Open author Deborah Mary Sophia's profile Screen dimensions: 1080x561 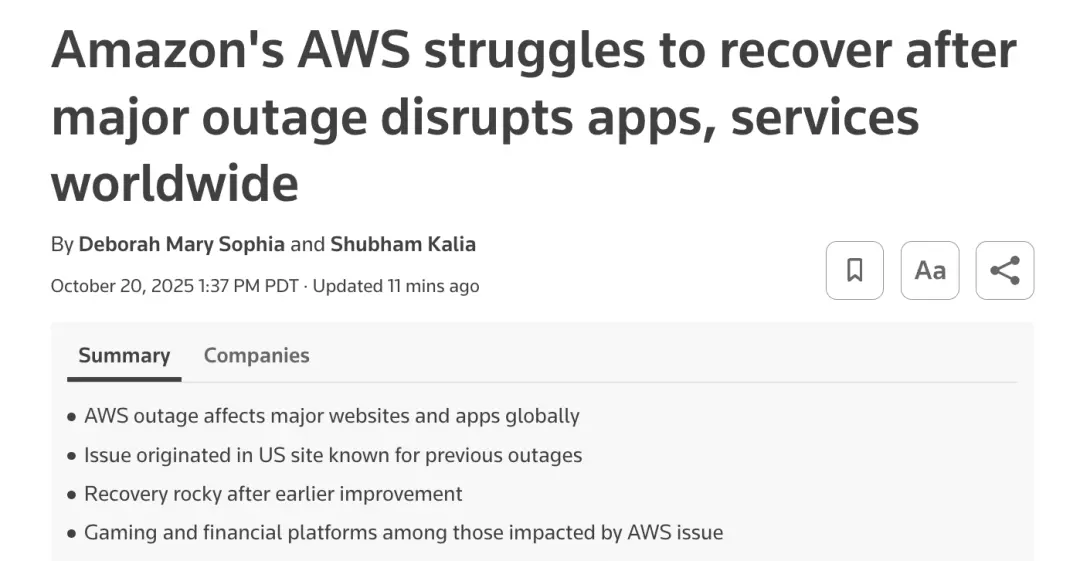click(x=181, y=244)
